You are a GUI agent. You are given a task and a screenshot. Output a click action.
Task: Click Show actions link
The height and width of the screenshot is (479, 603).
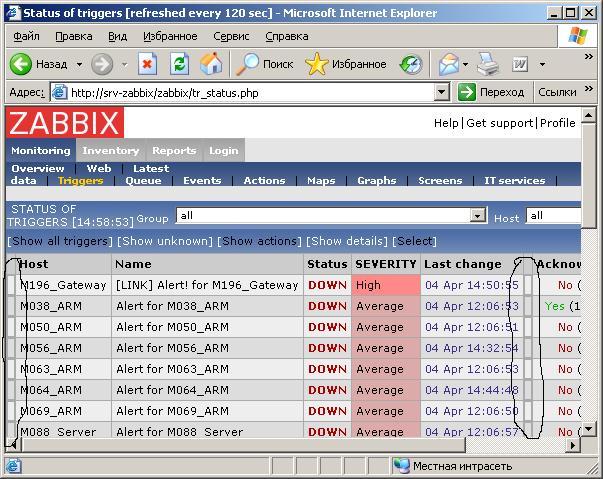tap(259, 241)
